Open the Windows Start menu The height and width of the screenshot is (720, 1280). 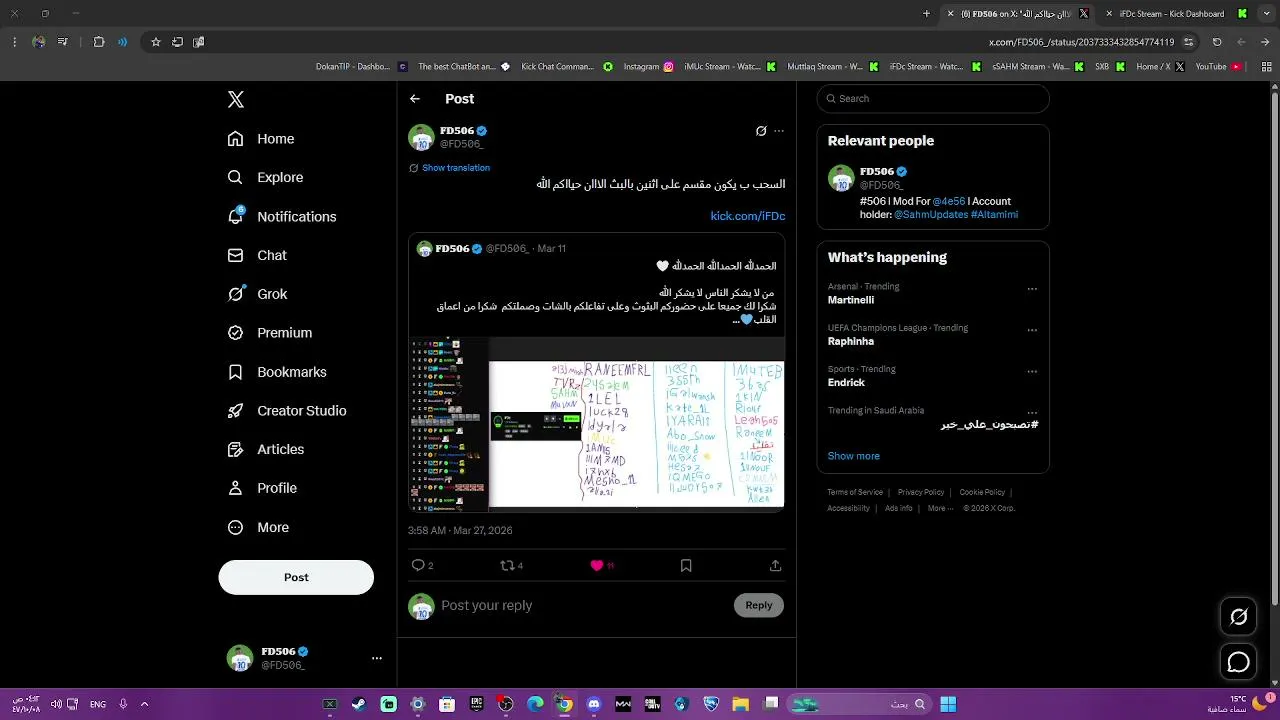948,704
